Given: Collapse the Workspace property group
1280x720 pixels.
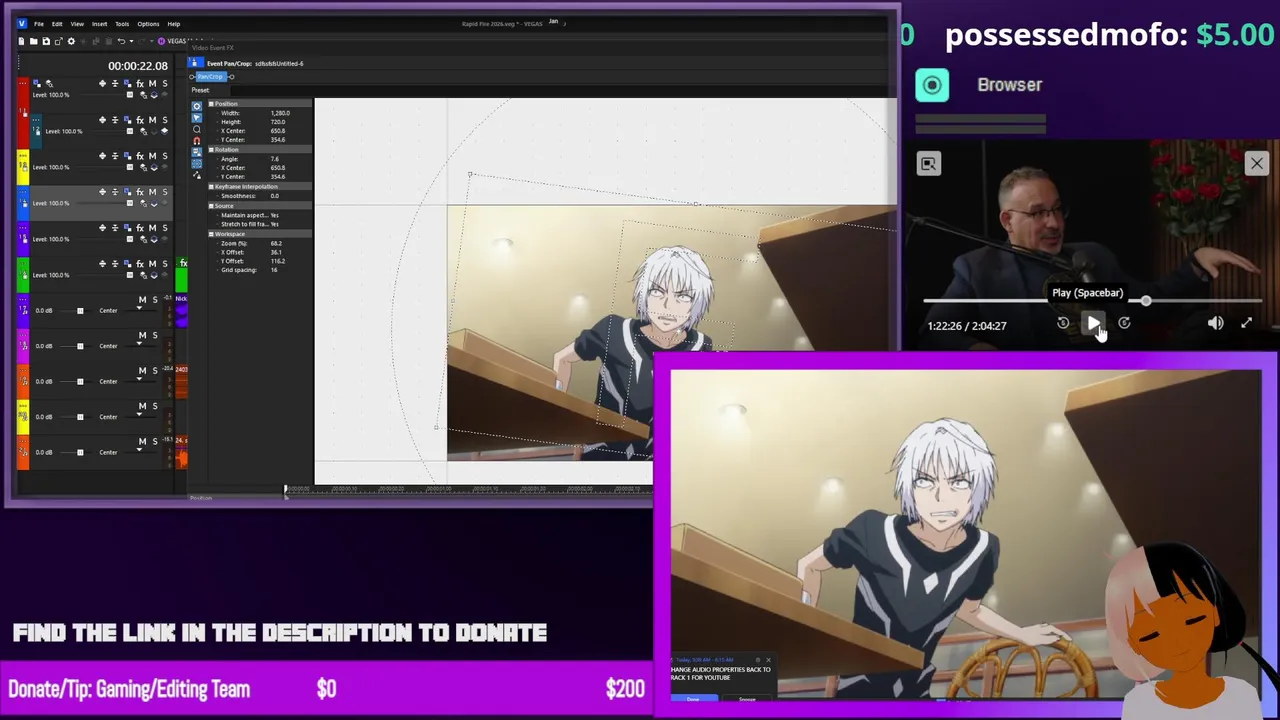Looking at the screenshot, I should tap(211, 233).
